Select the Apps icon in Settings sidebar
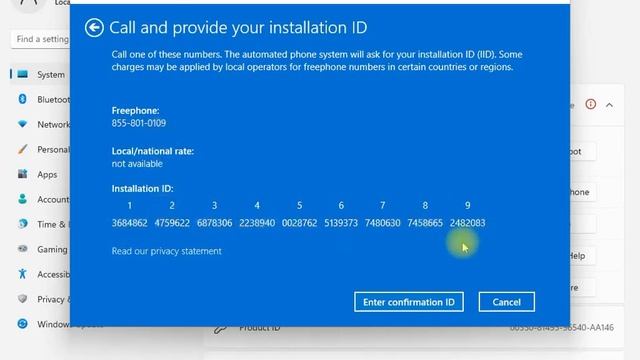This screenshot has height=360, width=640. [x=22, y=174]
